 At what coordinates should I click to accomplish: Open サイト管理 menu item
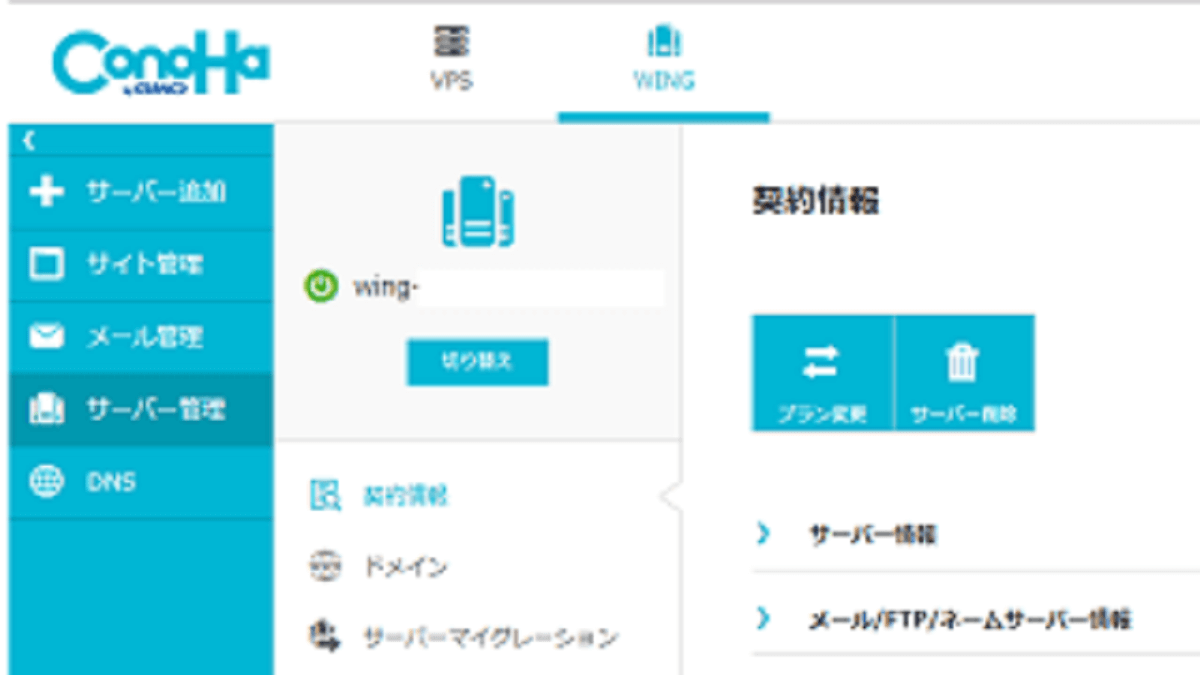pyautogui.click(x=141, y=265)
